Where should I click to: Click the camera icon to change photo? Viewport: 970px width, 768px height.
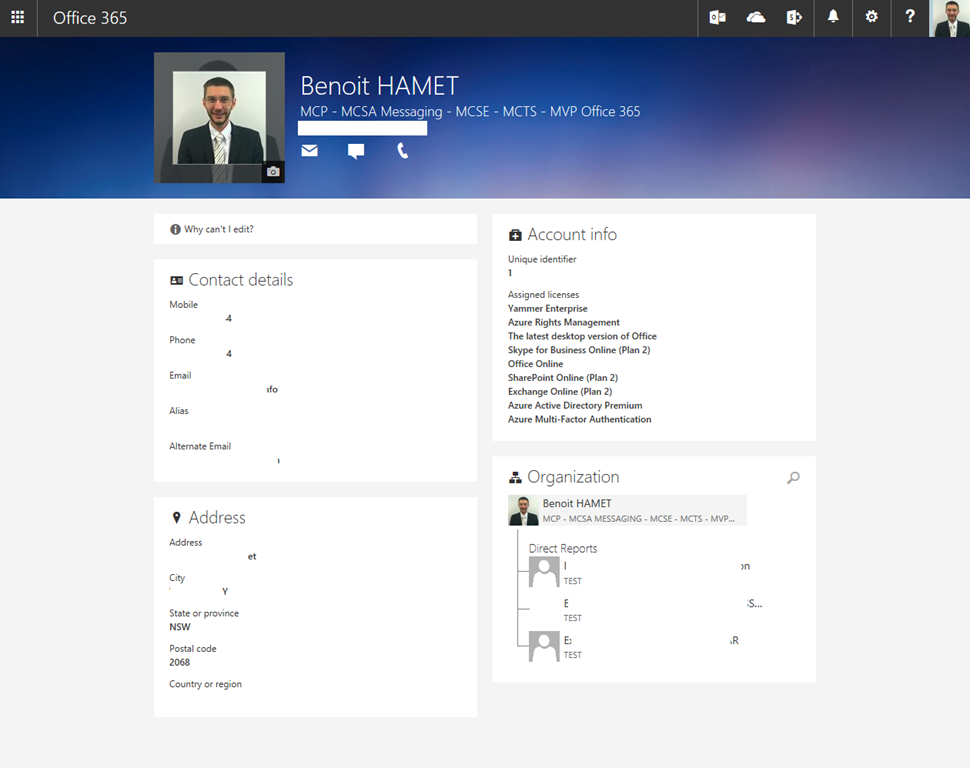click(273, 172)
